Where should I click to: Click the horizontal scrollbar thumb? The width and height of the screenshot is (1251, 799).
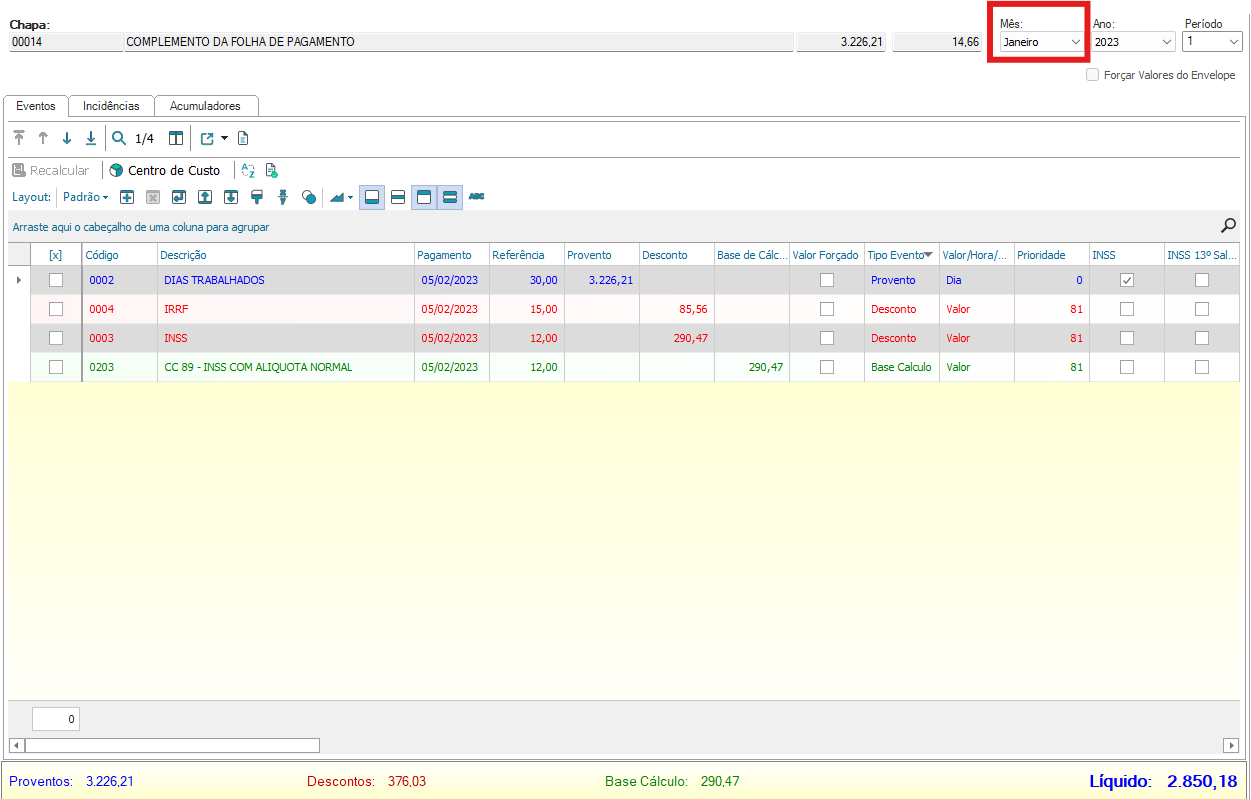pos(172,745)
